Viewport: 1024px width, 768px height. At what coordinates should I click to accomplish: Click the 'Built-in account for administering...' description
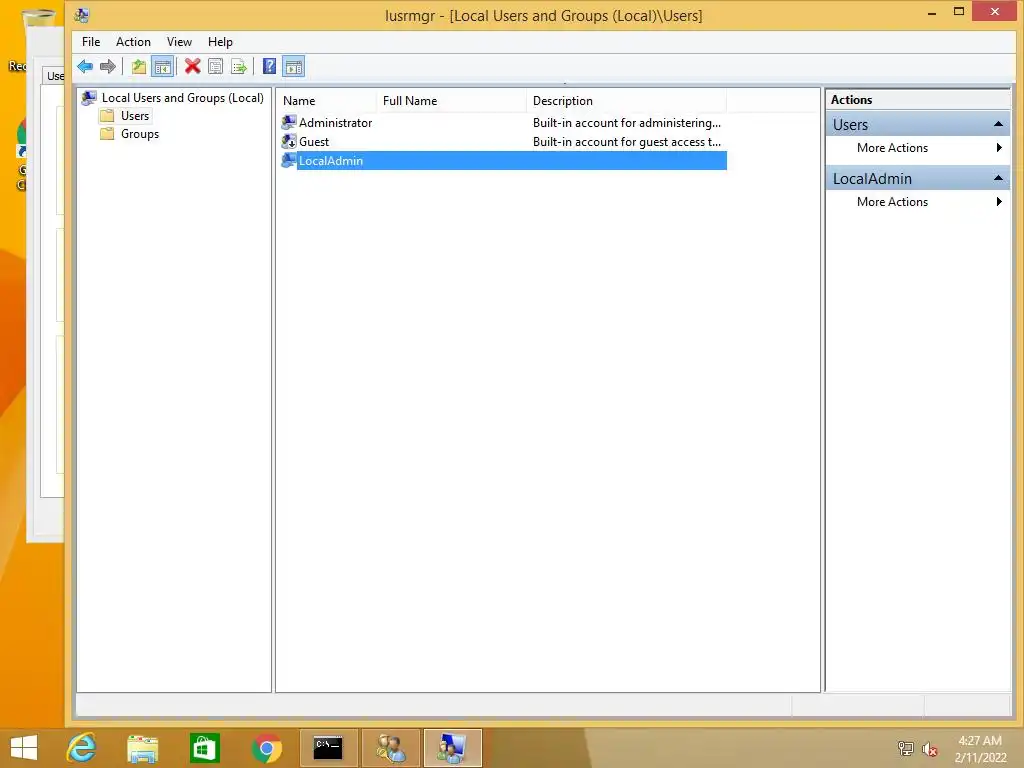(x=626, y=123)
